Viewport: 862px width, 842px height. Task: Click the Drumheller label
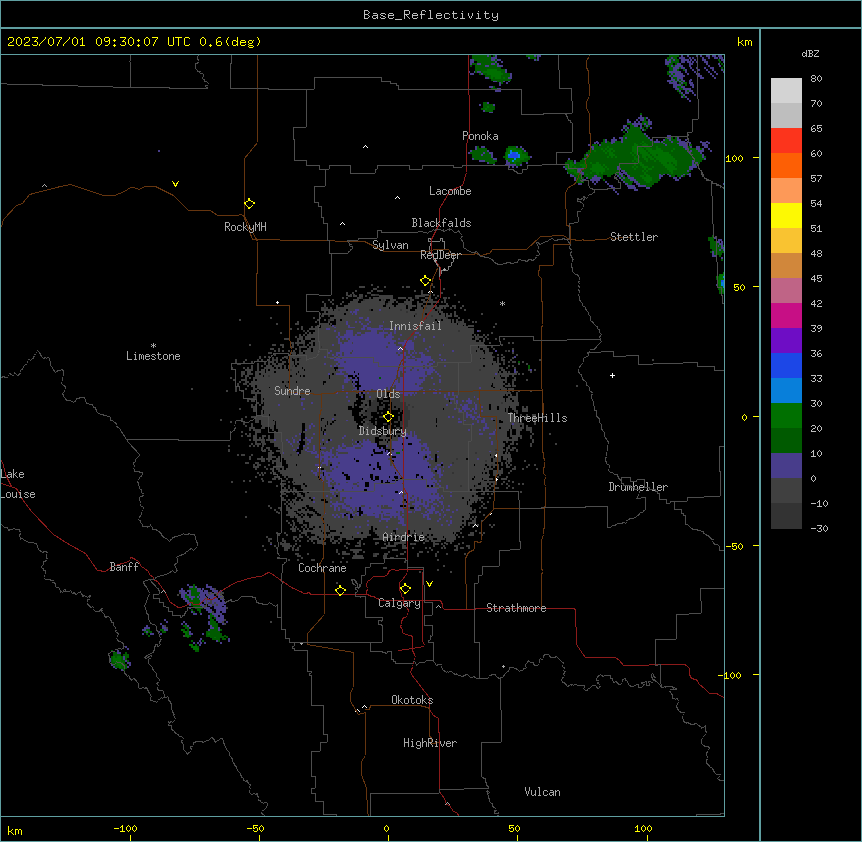click(x=638, y=487)
